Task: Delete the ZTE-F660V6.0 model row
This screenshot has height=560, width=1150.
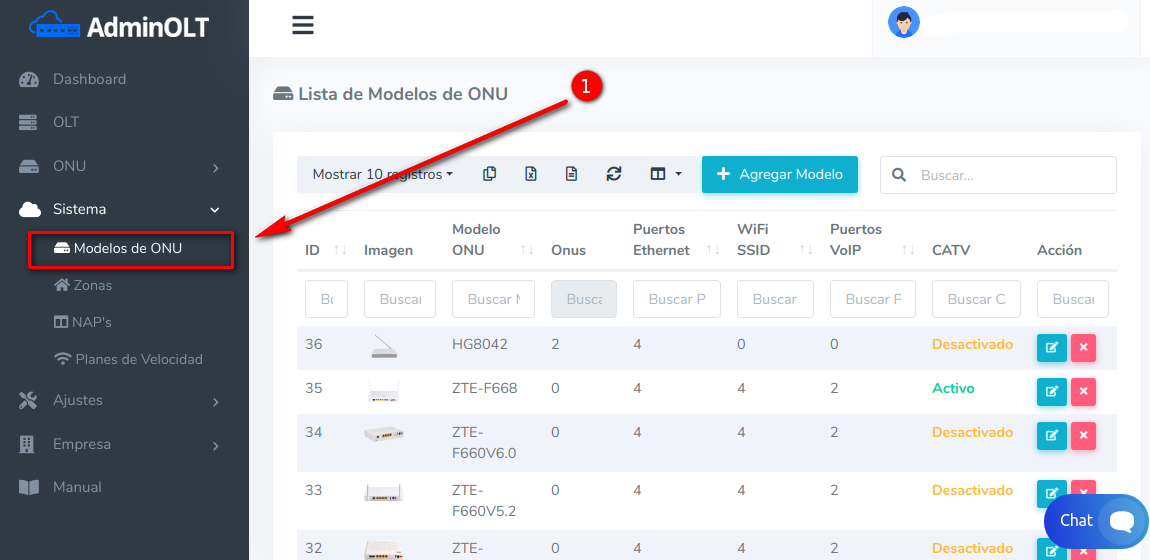Action: [x=1083, y=436]
